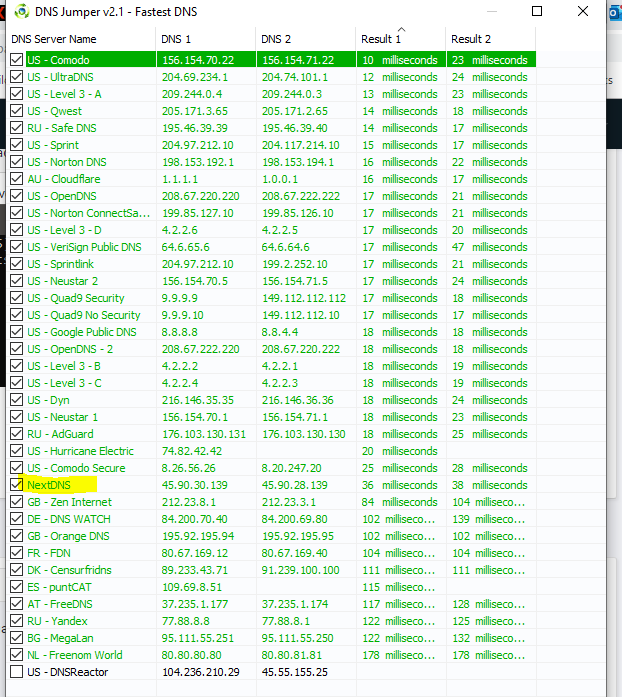This screenshot has width=622, height=697.
Task: Select DK - Censurfridns entry
Action: (x=69, y=570)
